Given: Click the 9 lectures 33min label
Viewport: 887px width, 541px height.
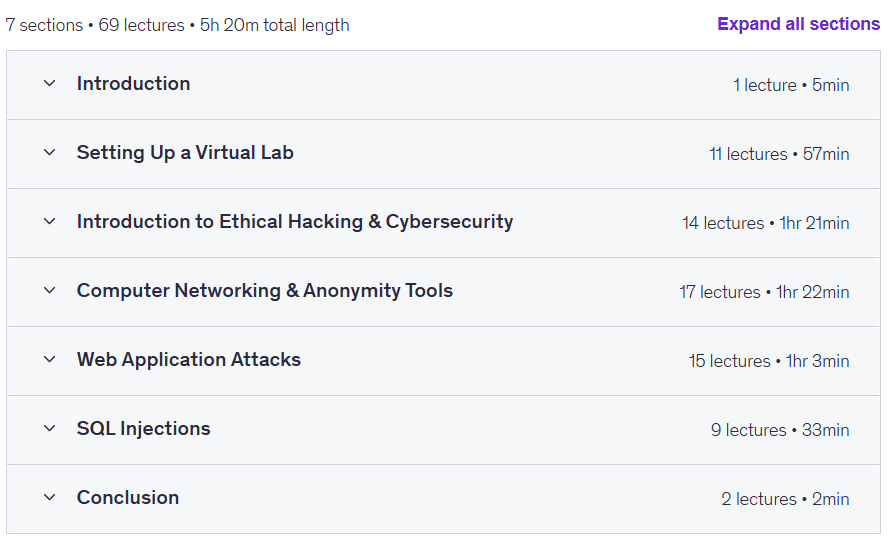Looking at the screenshot, I should click(x=780, y=430).
